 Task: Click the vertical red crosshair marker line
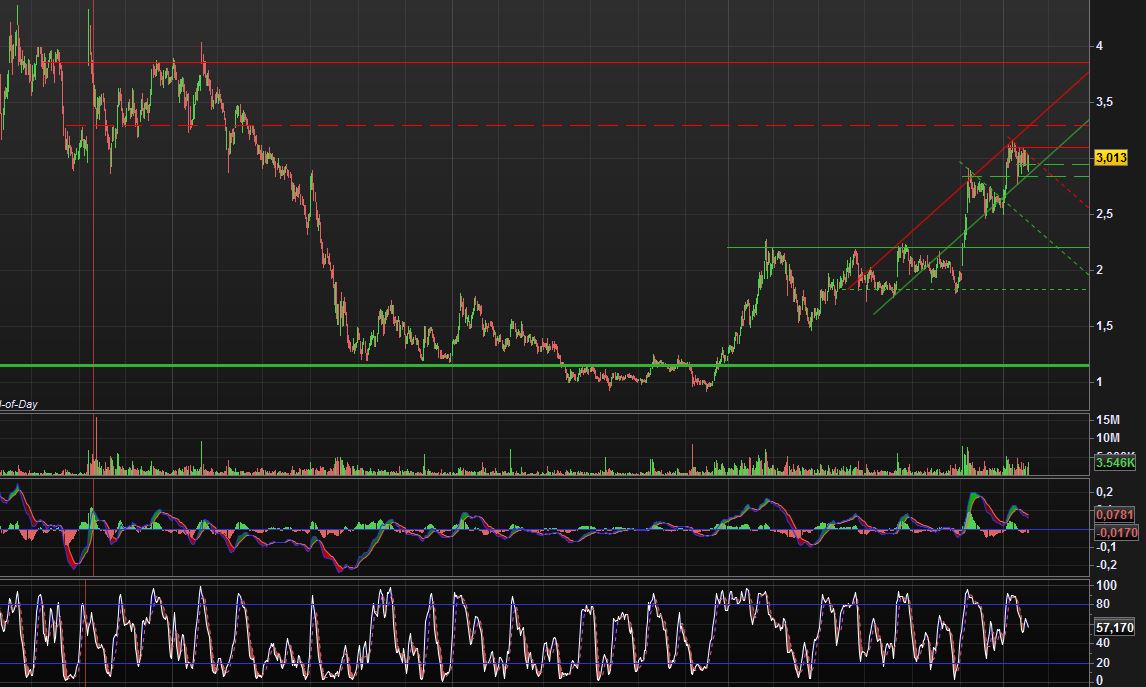point(93,300)
